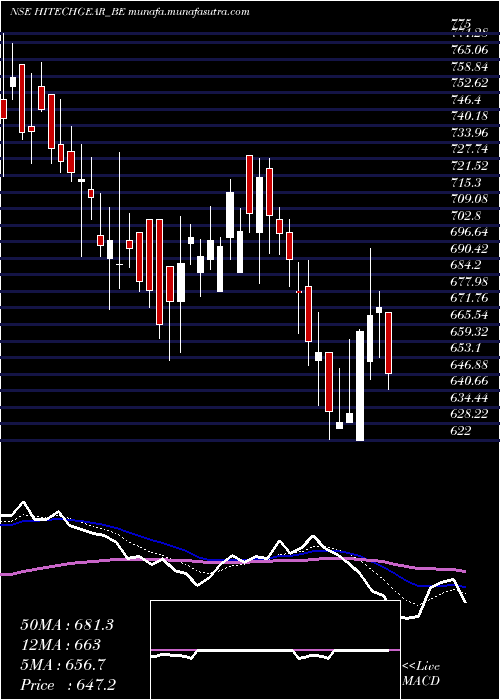The image size is (500, 700).
Task: Click the 702.8 price axis label
Action: click(x=467, y=215)
